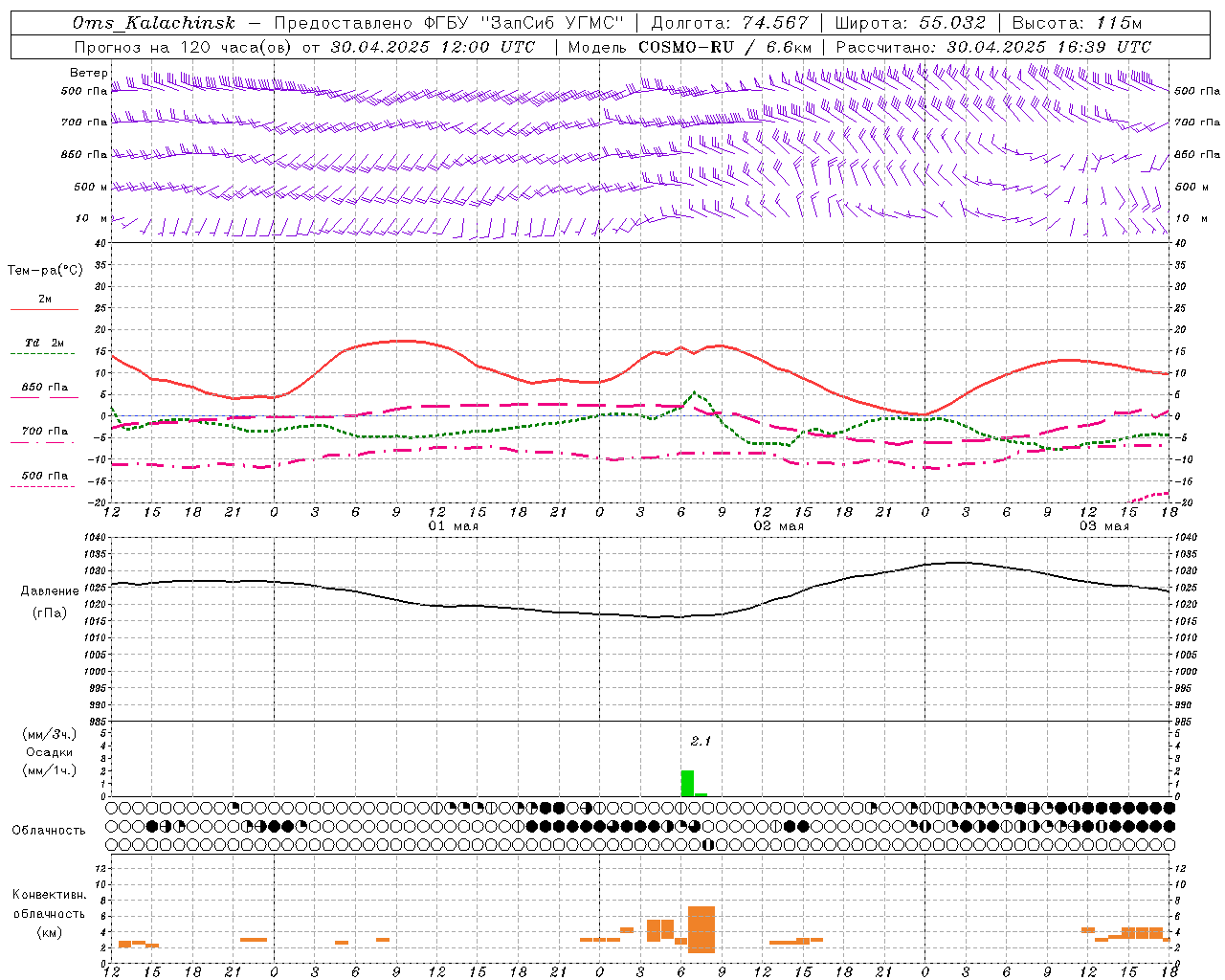Click the (гПа) unit label under Давление
Viewport: 1225px width, 980px height.
pos(50,613)
